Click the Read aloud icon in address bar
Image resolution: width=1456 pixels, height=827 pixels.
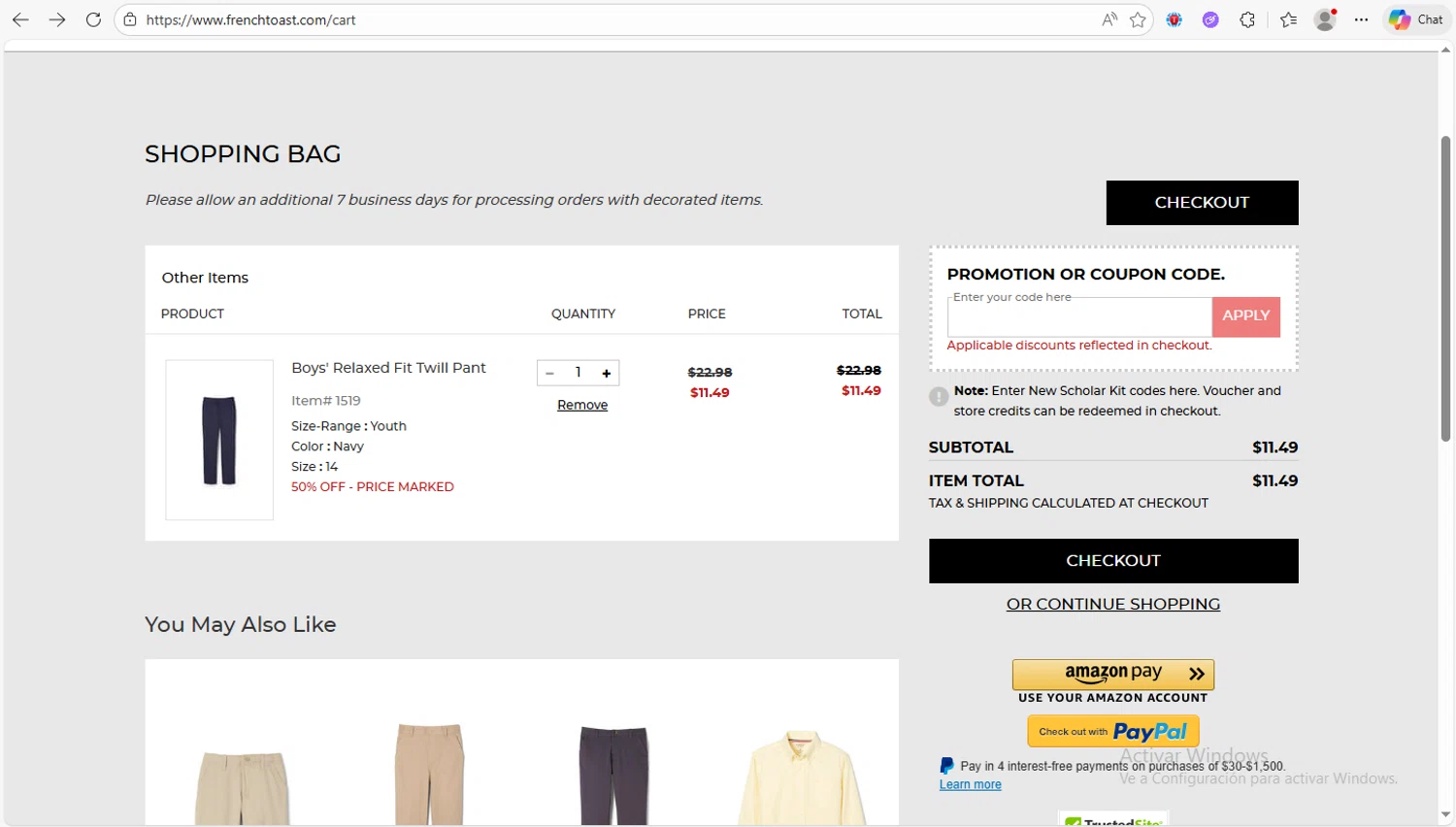(x=1109, y=19)
